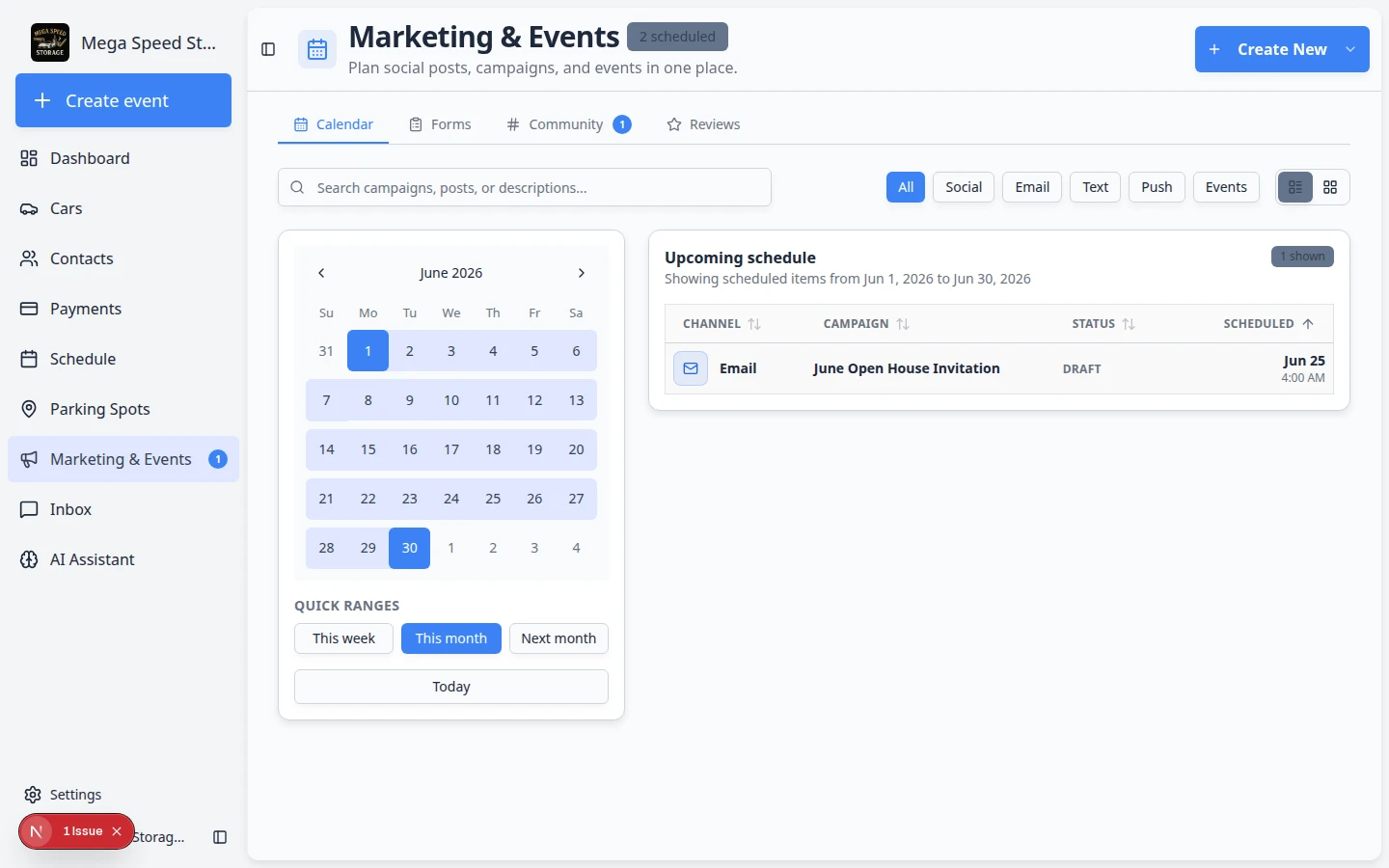The width and height of the screenshot is (1389, 868).
Task: Select June 30 on the calendar
Action: coord(409,548)
